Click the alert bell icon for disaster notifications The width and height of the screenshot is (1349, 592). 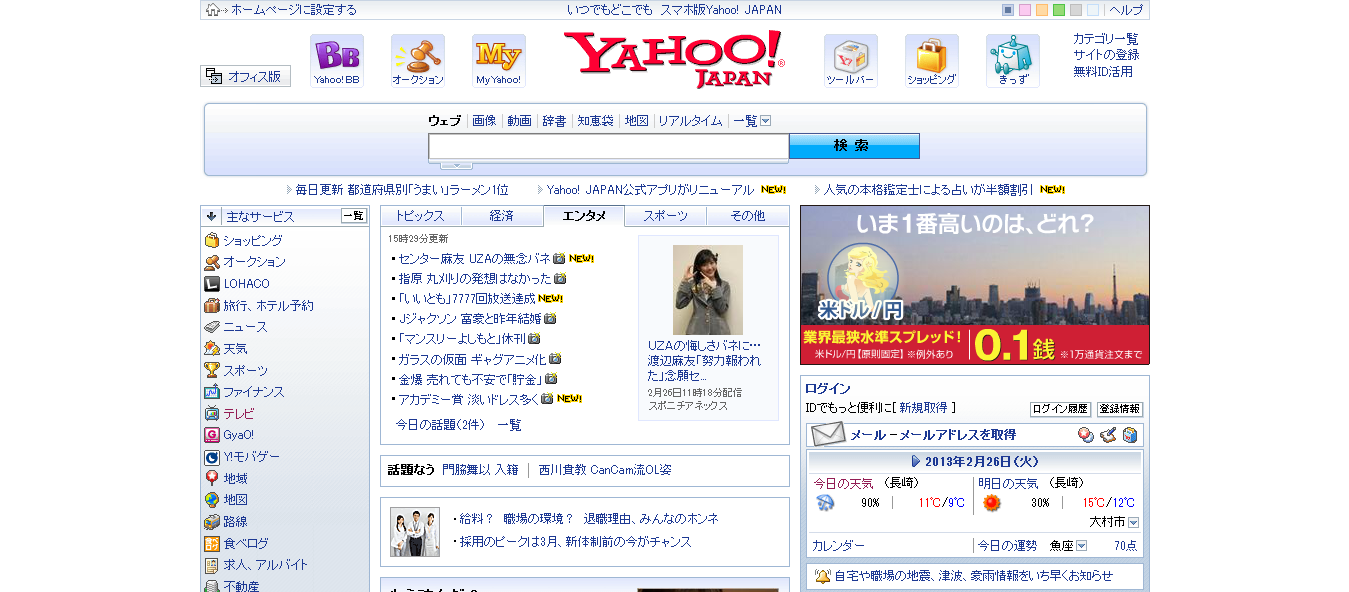point(822,576)
